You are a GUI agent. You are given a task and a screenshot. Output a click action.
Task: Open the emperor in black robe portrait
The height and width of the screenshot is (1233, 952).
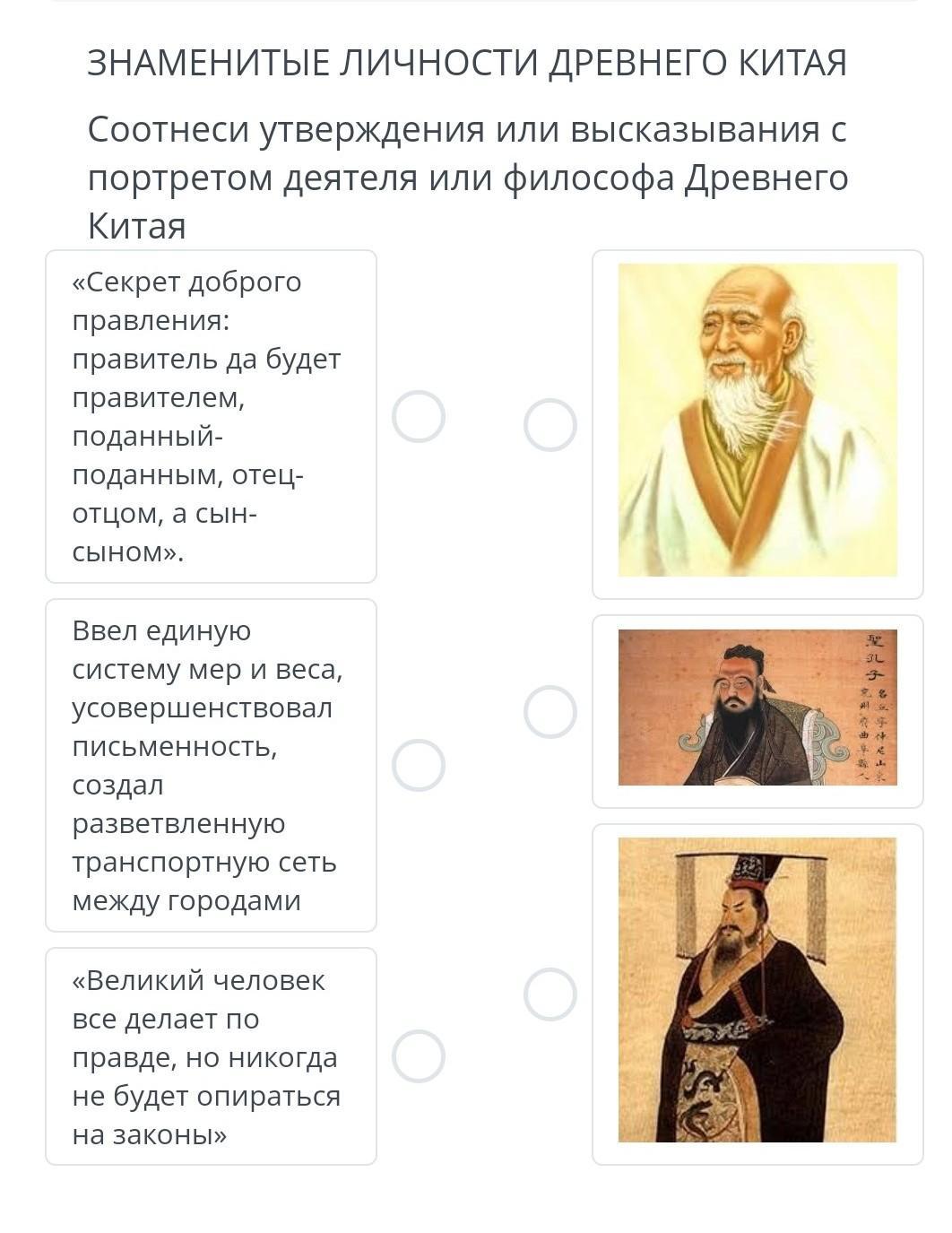coord(757,990)
